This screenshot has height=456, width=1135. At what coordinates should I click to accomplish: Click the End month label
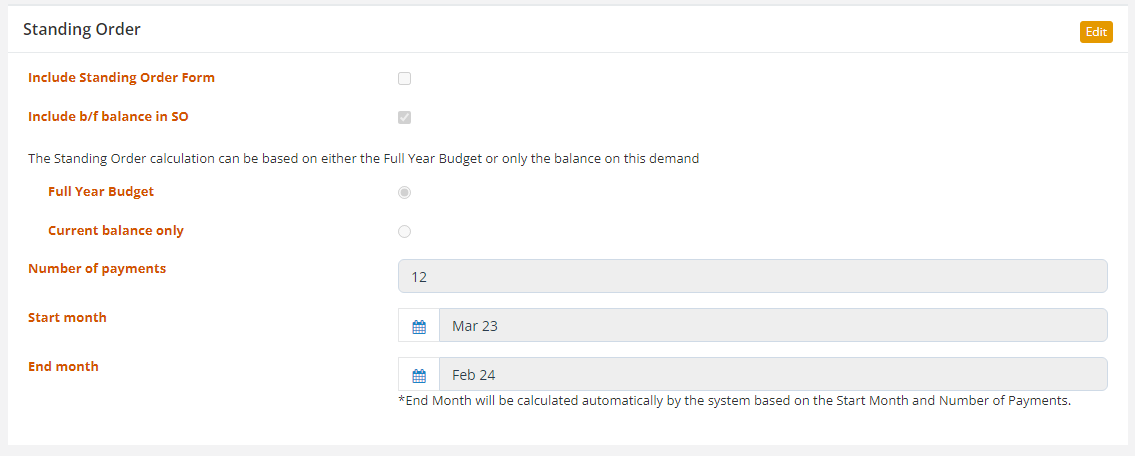(x=64, y=366)
